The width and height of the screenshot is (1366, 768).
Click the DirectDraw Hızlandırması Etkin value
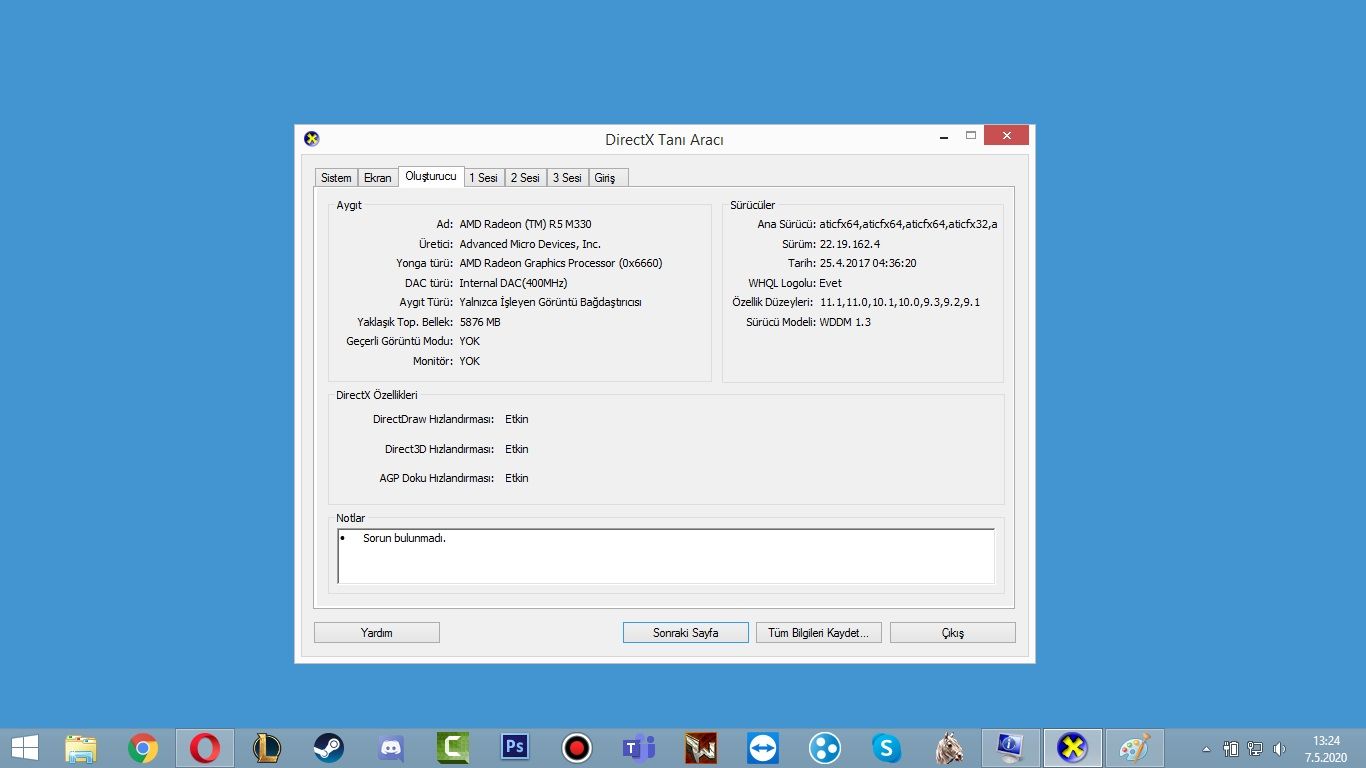coord(517,419)
